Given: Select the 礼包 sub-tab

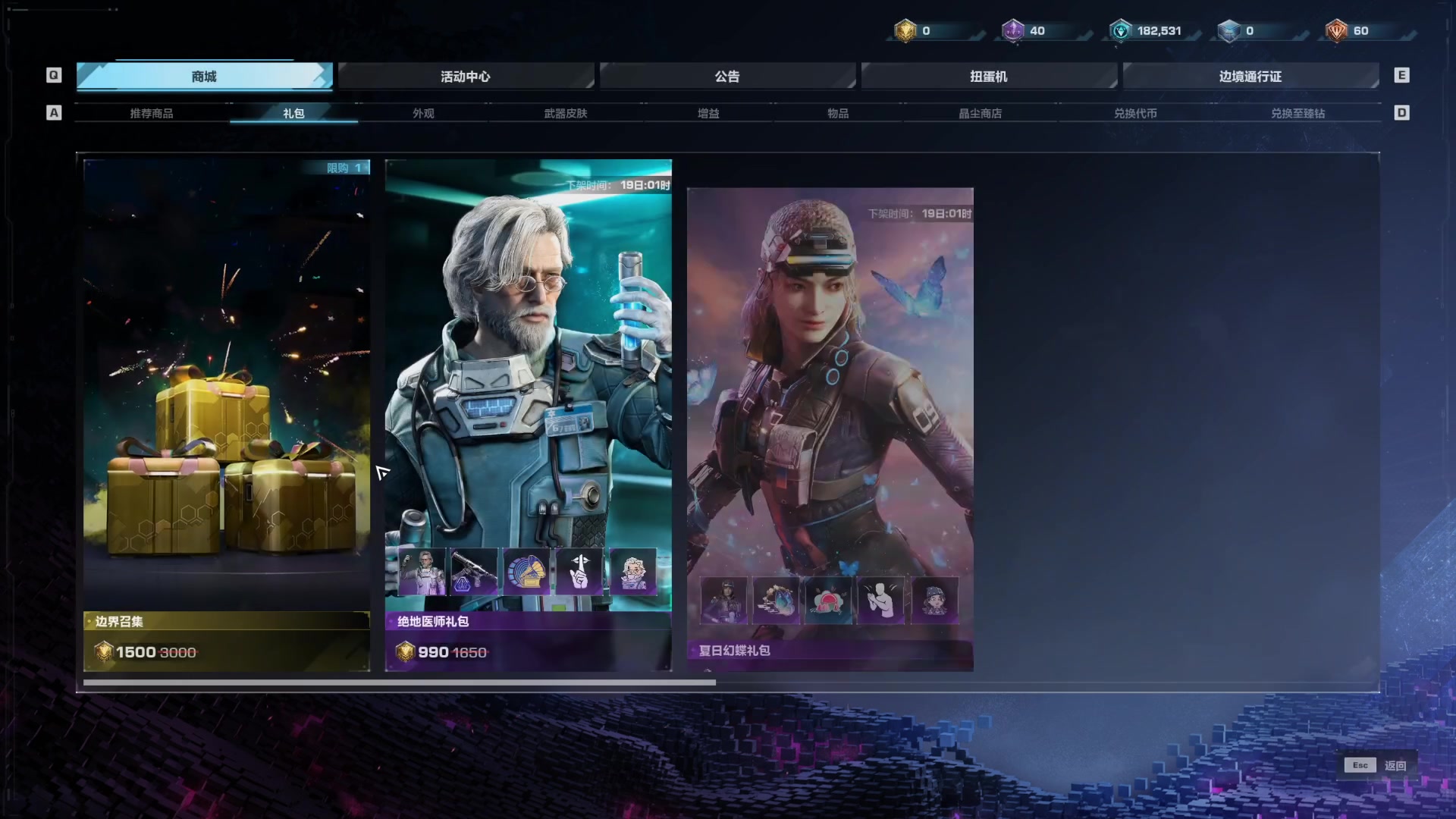Looking at the screenshot, I should 293,113.
